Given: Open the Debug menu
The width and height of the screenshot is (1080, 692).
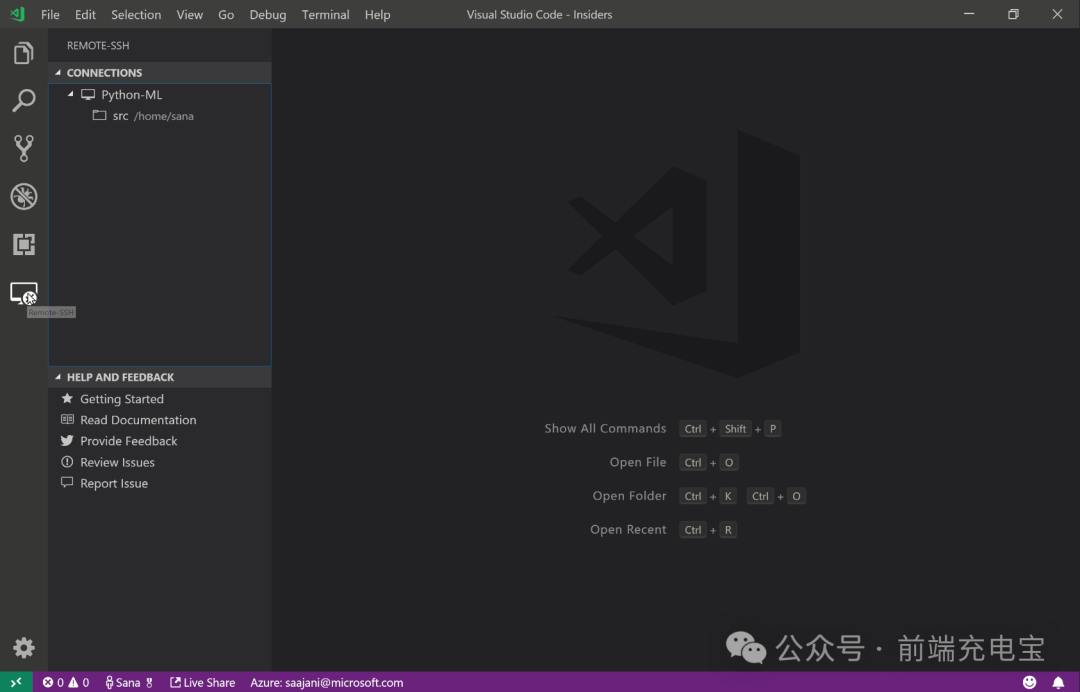Looking at the screenshot, I should [267, 14].
